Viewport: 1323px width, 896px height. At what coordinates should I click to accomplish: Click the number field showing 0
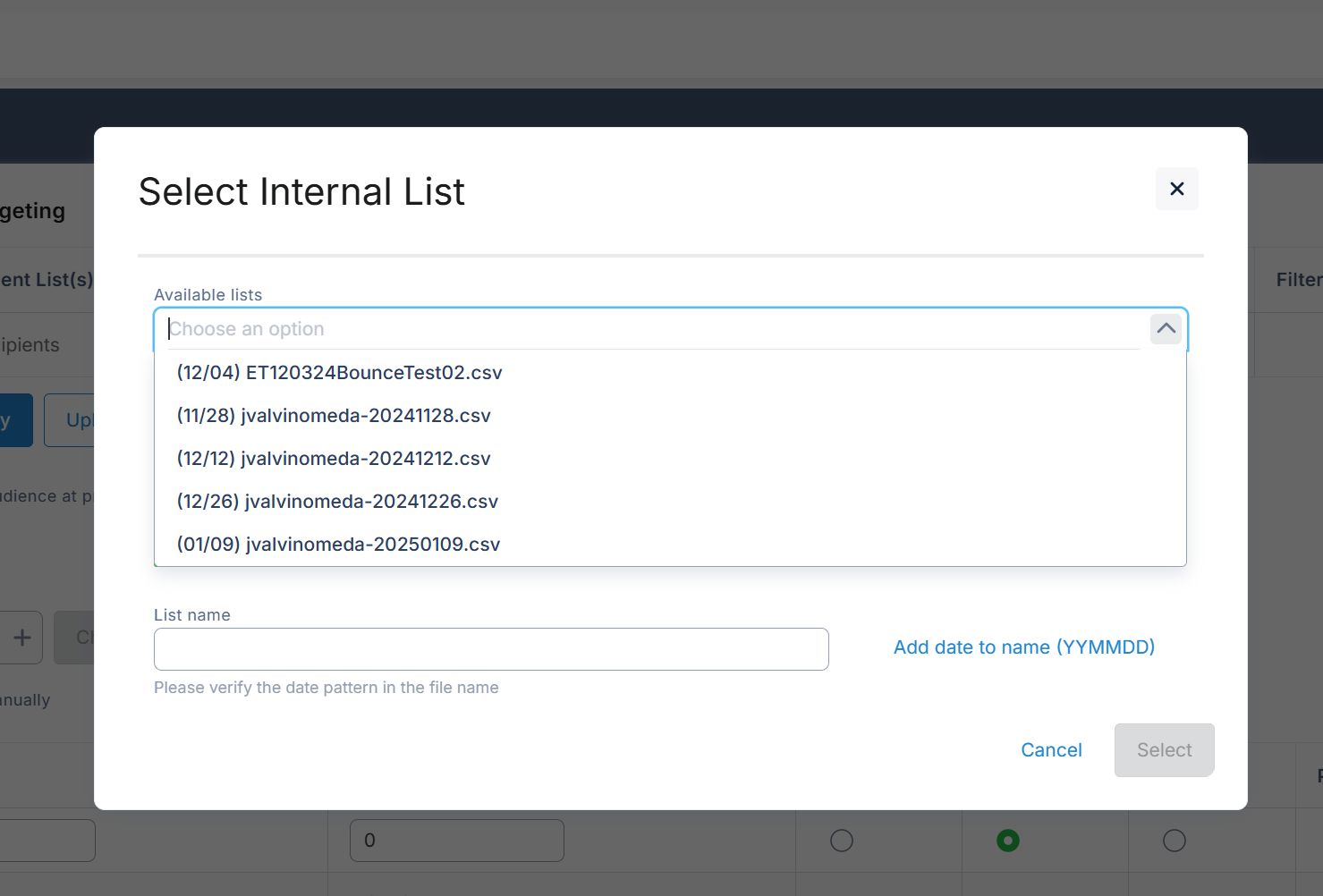pyautogui.click(x=456, y=841)
